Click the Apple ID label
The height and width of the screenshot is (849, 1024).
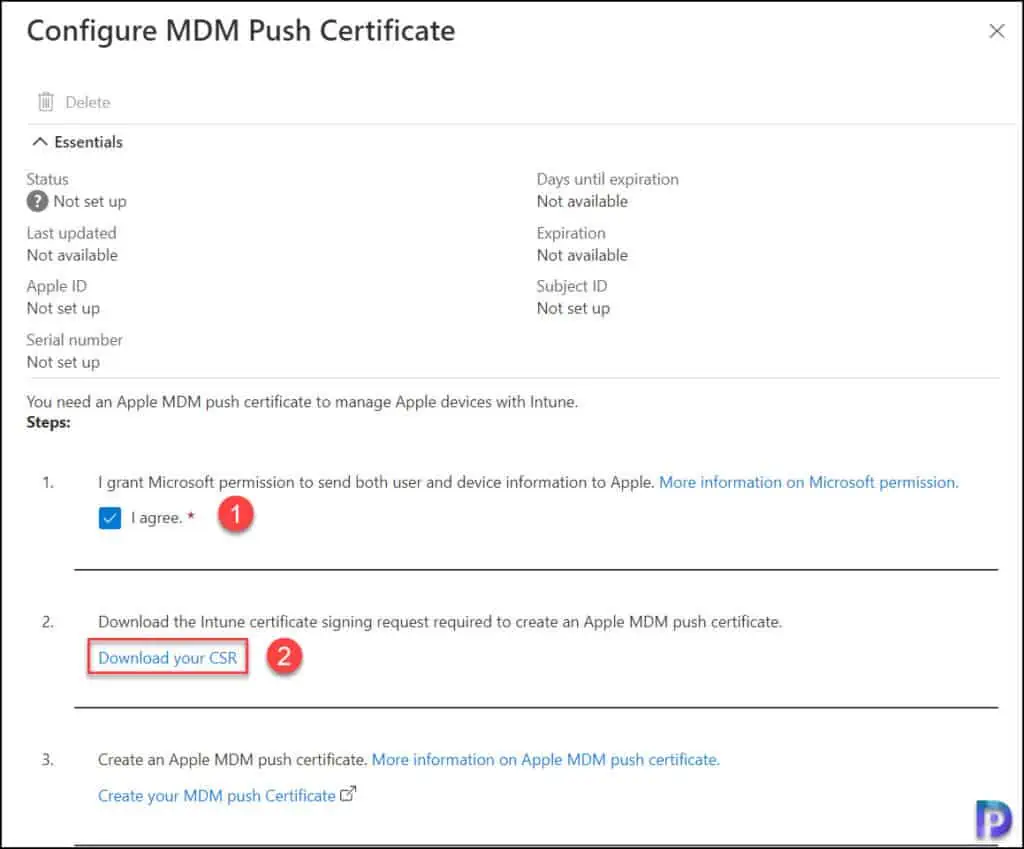tap(57, 286)
